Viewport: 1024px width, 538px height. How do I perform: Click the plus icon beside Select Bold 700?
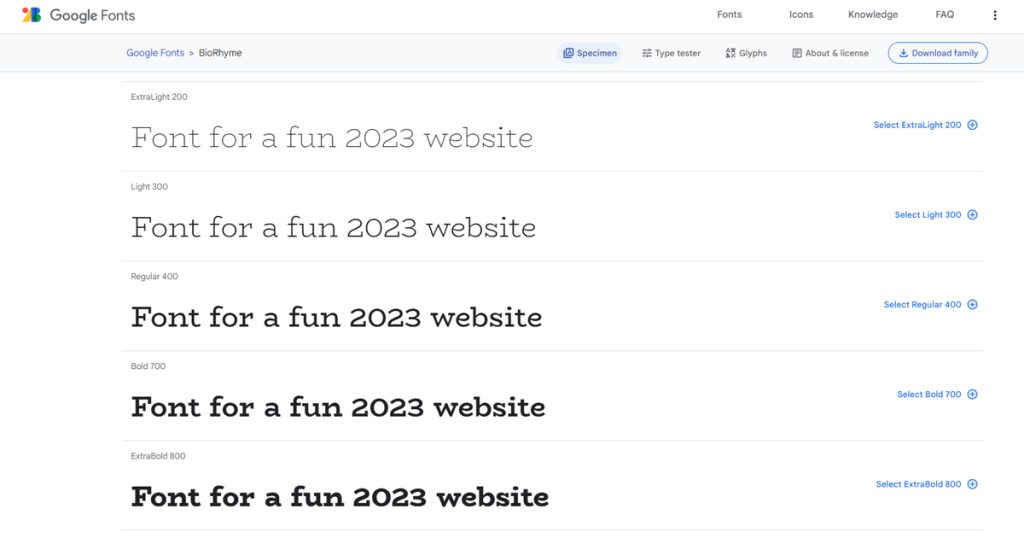(972, 395)
